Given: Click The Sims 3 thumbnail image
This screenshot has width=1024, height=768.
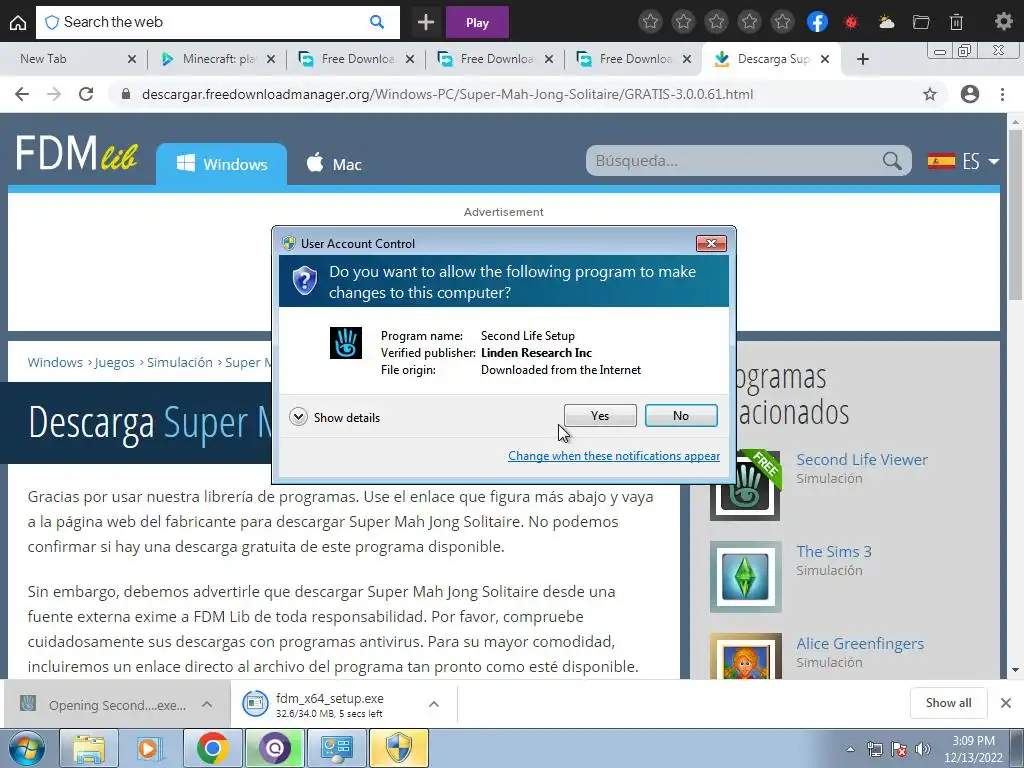Looking at the screenshot, I should click(746, 577).
